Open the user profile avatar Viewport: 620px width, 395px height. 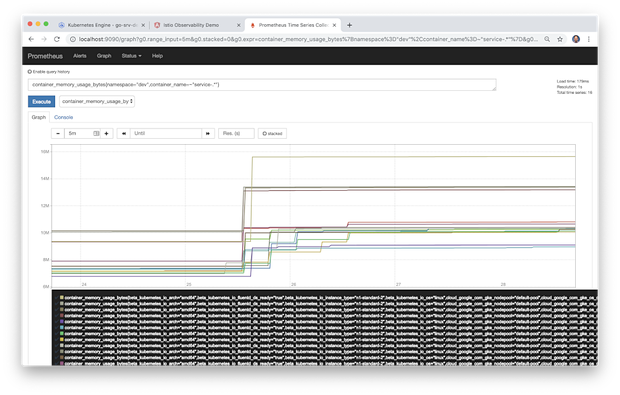tap(576, 39)
